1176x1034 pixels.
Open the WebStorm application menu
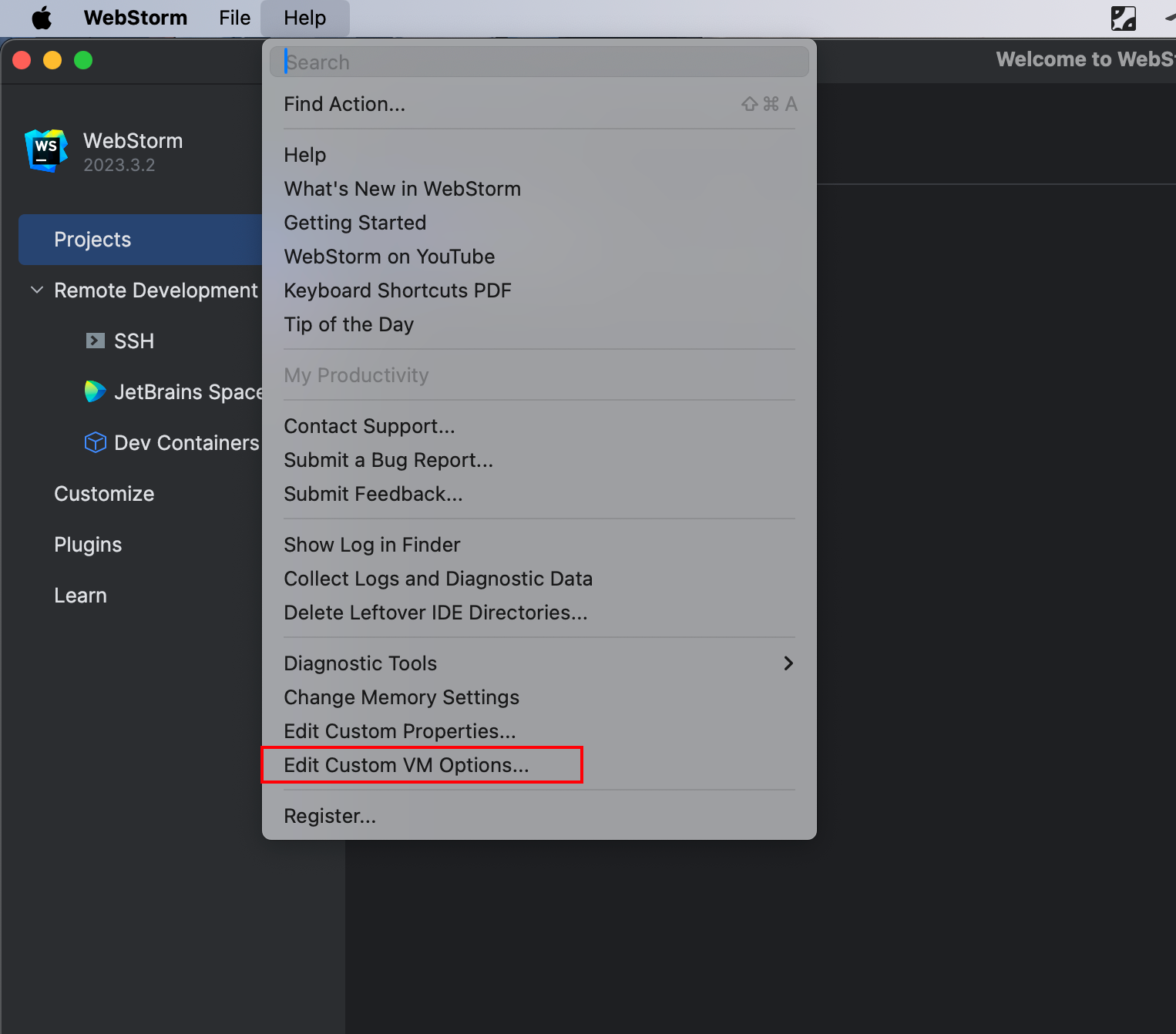coord(135,18)
